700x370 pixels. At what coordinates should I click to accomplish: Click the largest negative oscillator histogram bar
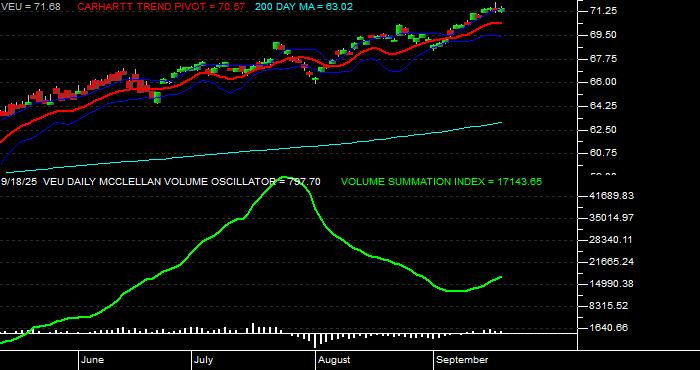tap(315, 340)
